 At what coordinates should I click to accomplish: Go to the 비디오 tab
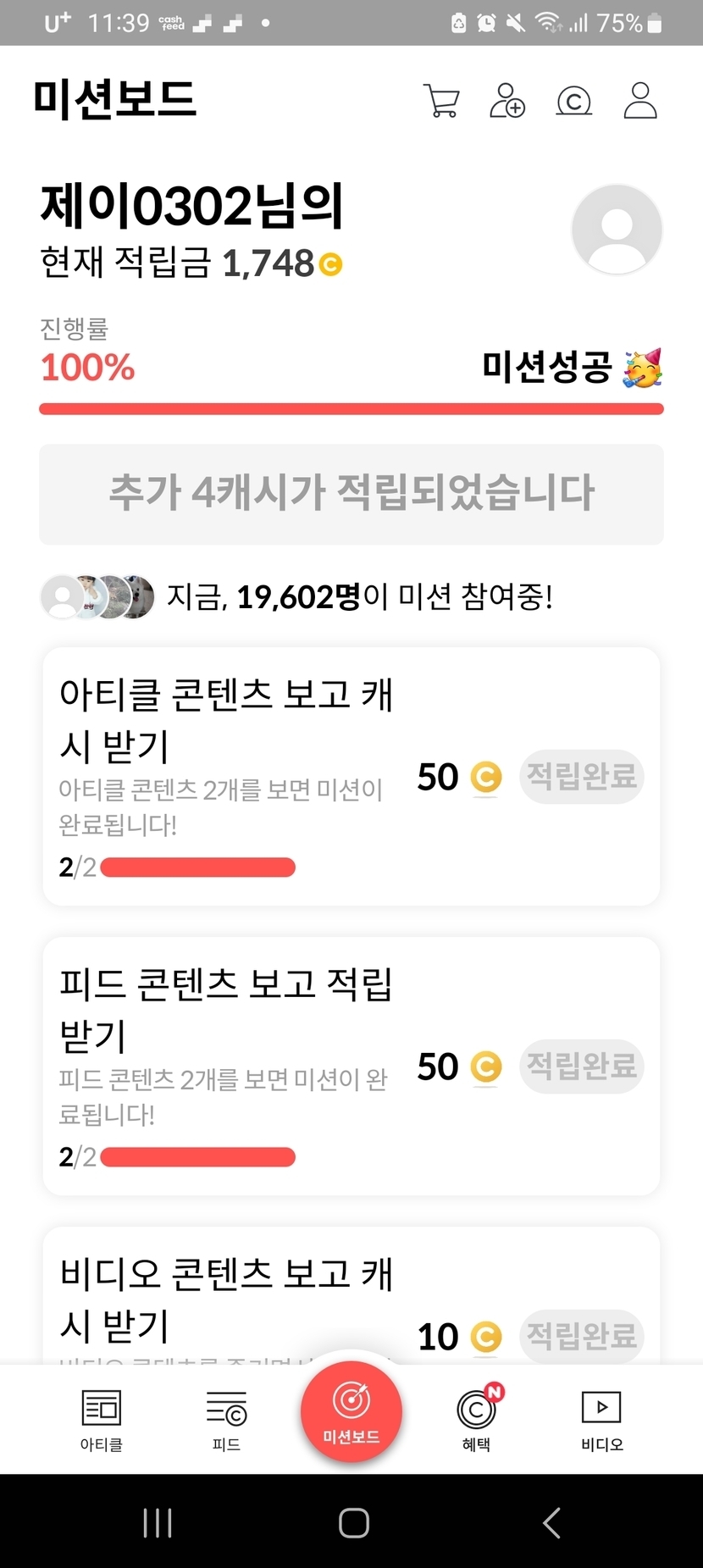(601, 1421)
